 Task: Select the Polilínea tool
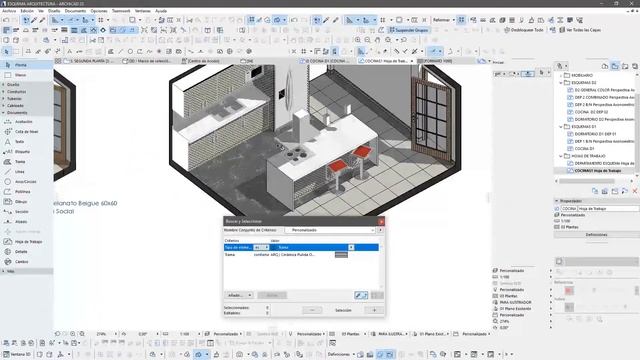coord(26,191)
